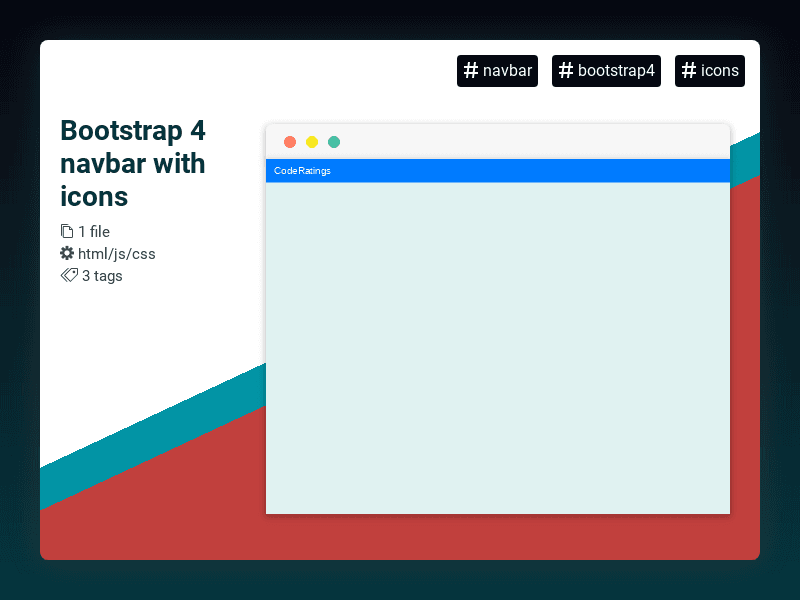Select the #navbar tag
The image size is (800, 600).
[x=497, y=71]
